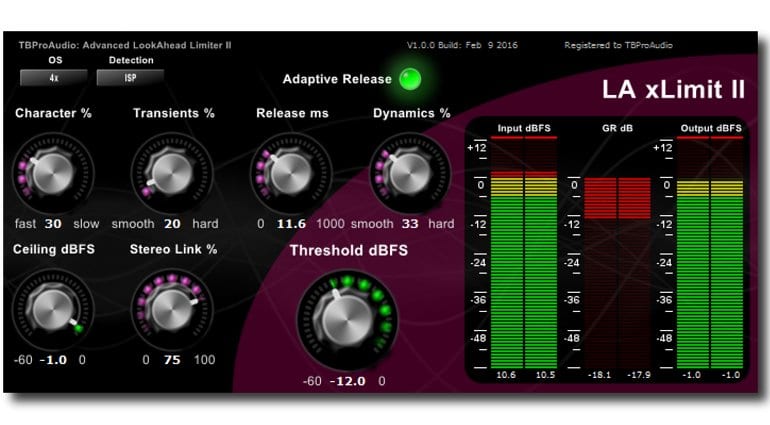The height and width of the screenshot is (425, 770).
Task: Click the Transients % knob
Action: pos(172,172)
